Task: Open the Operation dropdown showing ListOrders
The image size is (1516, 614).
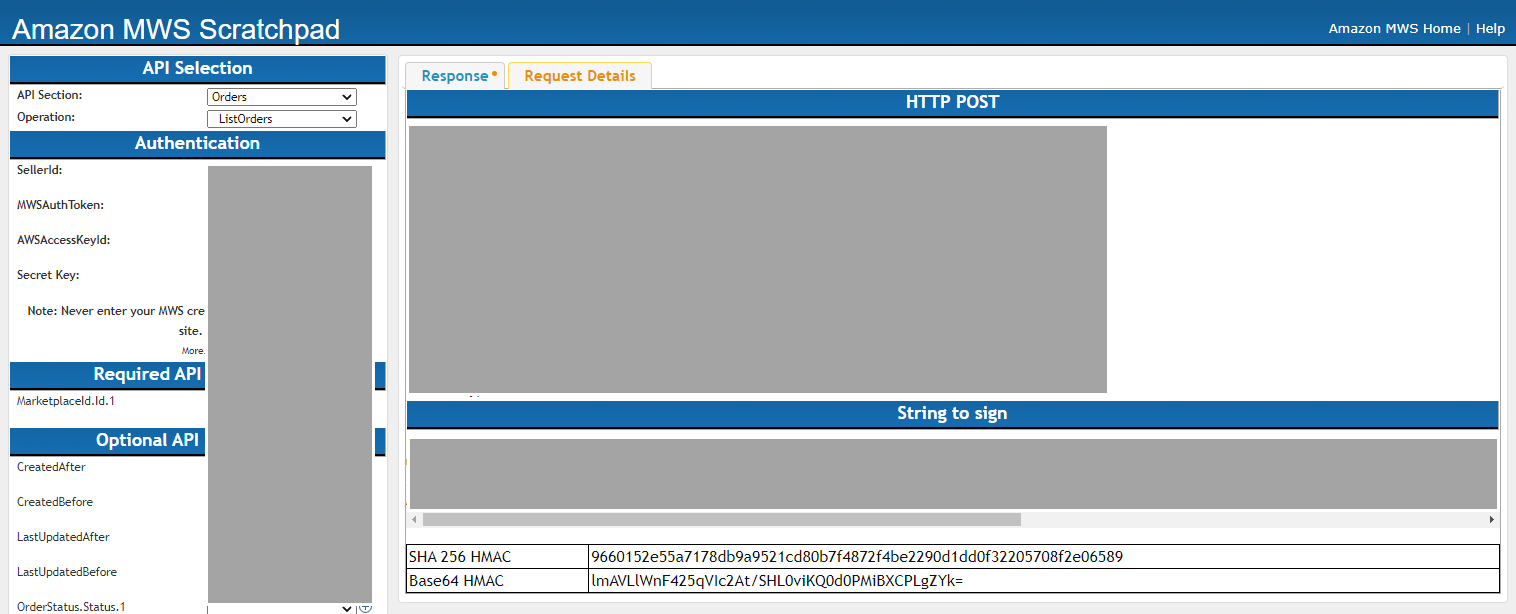Action: pyautogui.click(x=281, y=119)
